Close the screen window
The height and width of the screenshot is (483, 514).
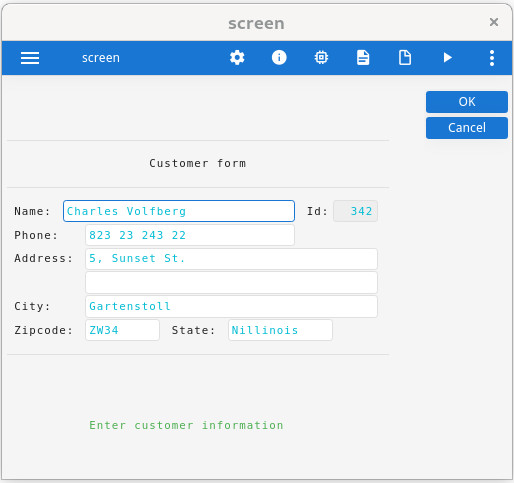click(x=494, y=22)
